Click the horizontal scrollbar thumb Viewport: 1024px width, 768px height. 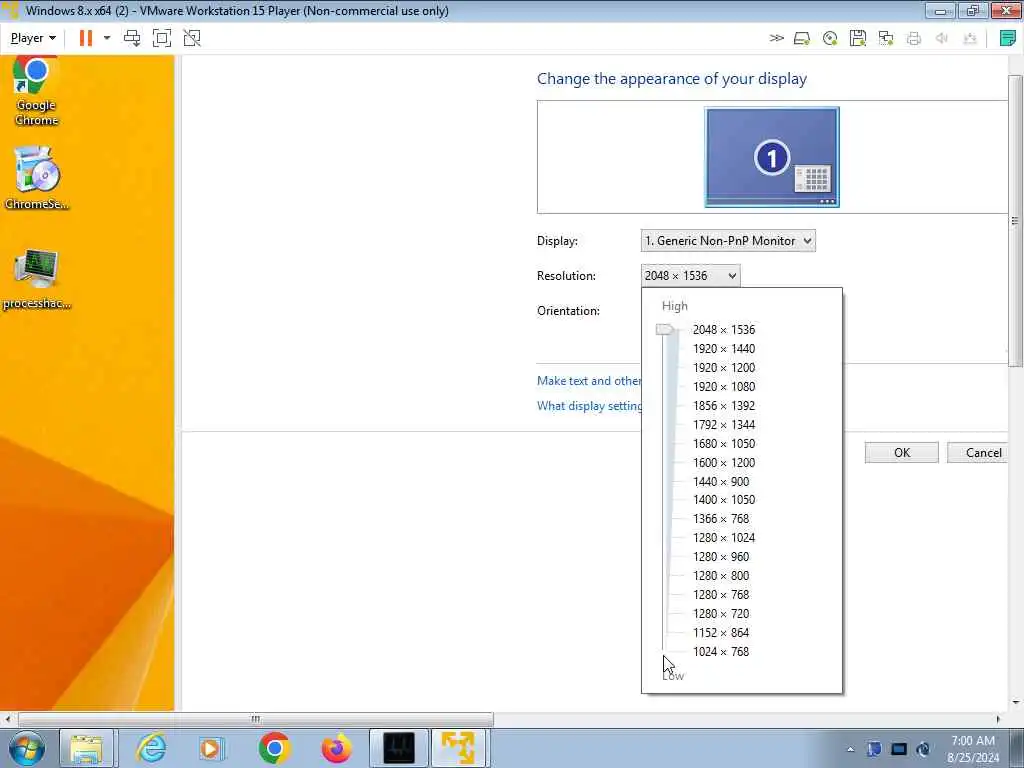[255, 719]
